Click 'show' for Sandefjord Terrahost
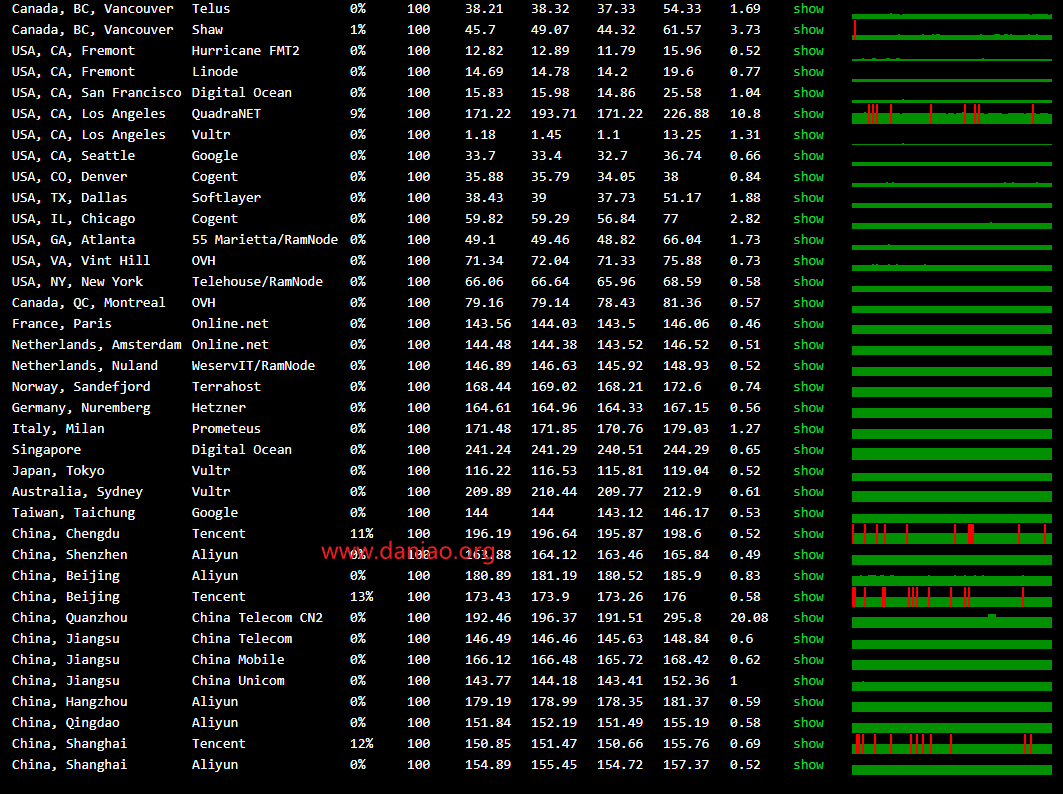 click(808, 387)
